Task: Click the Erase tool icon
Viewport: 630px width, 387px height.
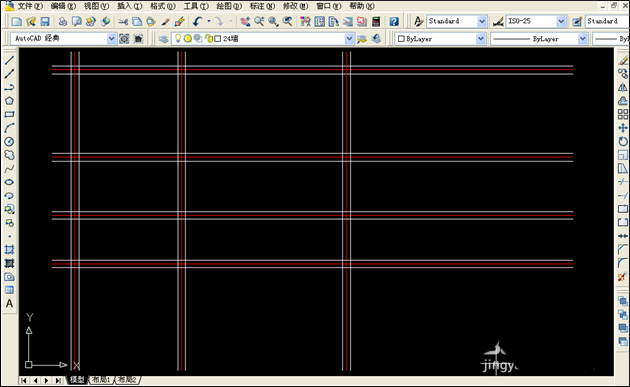Action: (x=623, y=60)
